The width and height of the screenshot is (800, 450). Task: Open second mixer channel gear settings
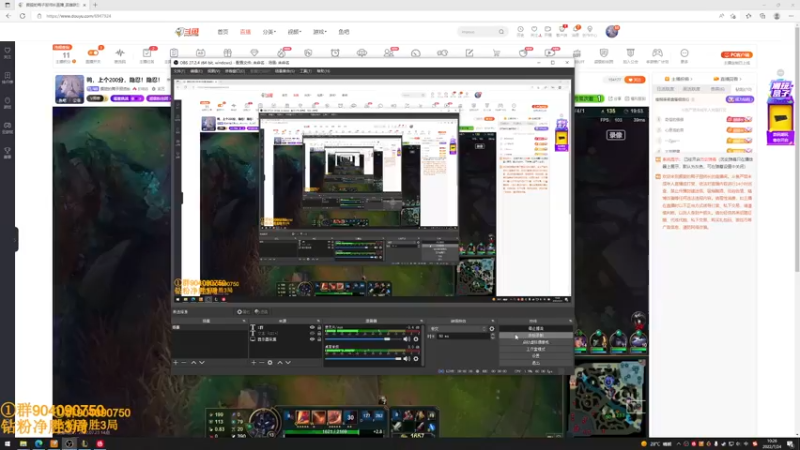click(416, 359)
